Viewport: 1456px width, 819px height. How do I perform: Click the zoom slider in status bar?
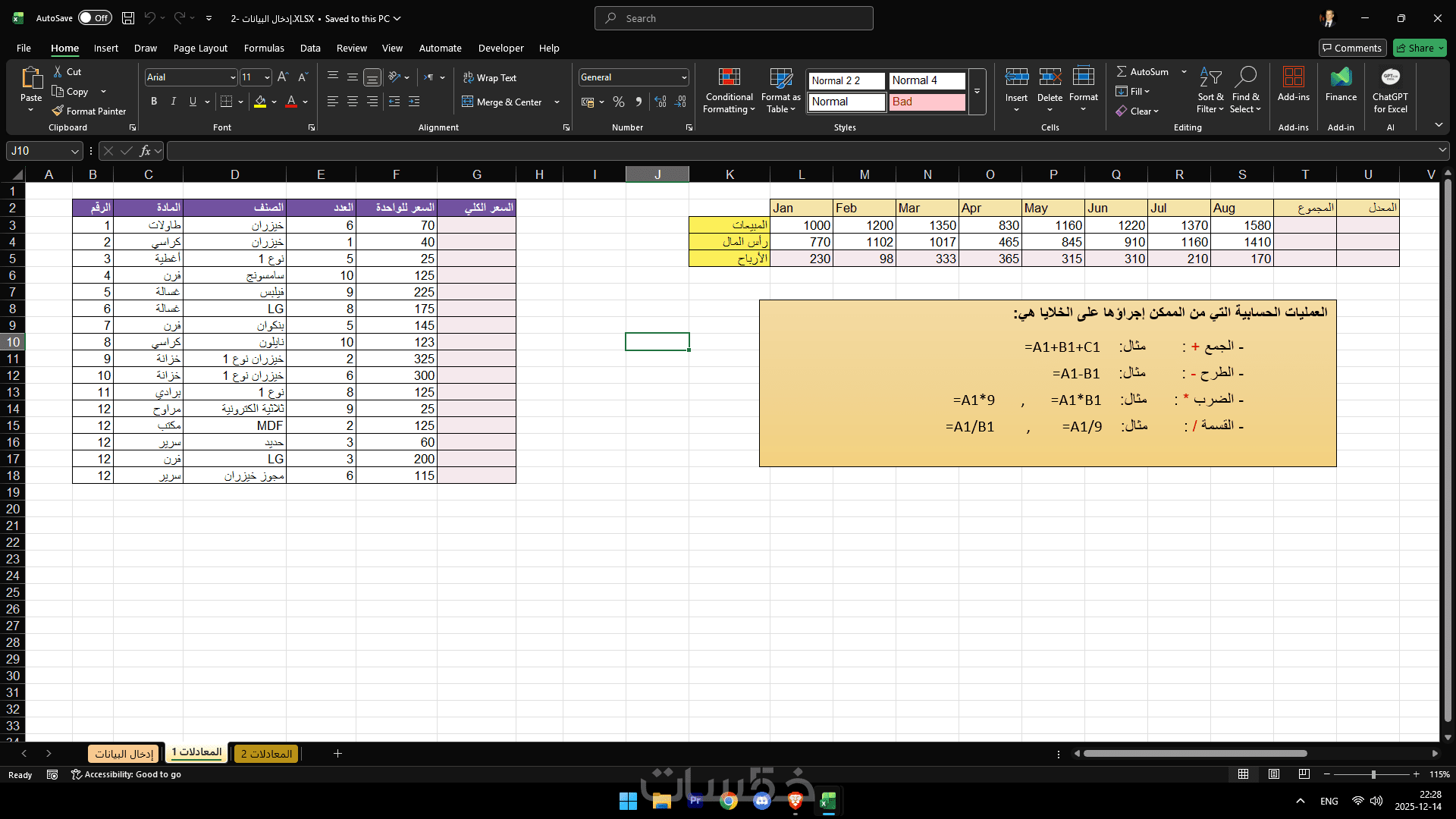(x=1373, y=774)
